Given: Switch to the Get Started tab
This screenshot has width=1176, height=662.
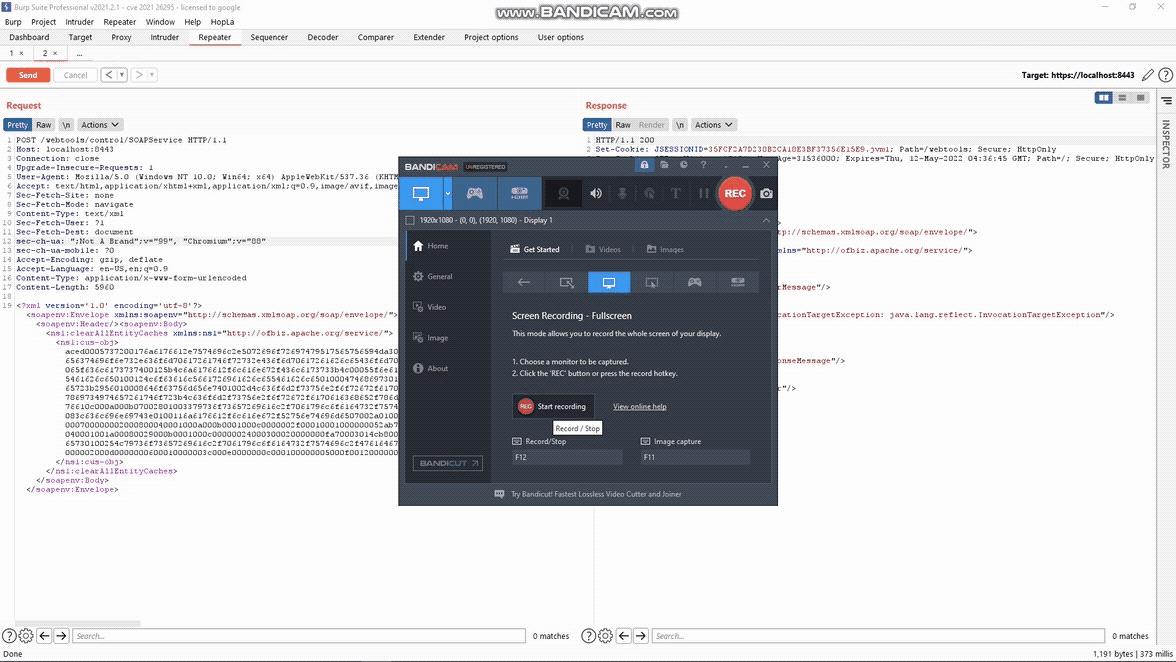Looking at the screenshot, I should 535,250.
